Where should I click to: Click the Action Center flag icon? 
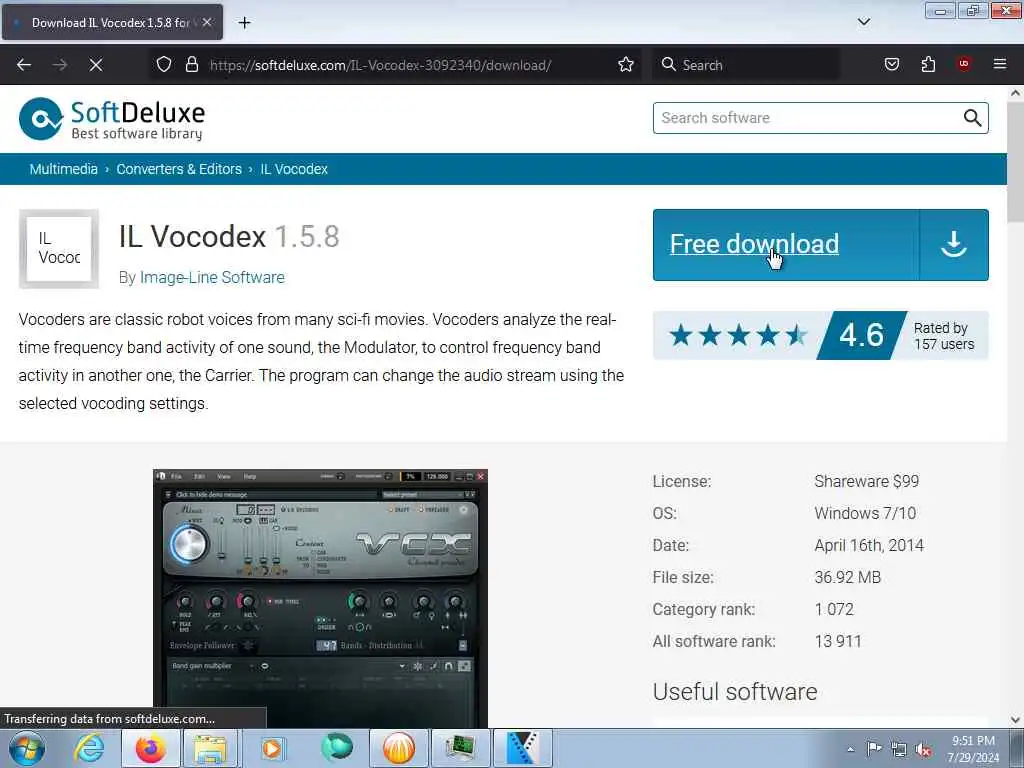pyautogui.click(x=873, y=748)
